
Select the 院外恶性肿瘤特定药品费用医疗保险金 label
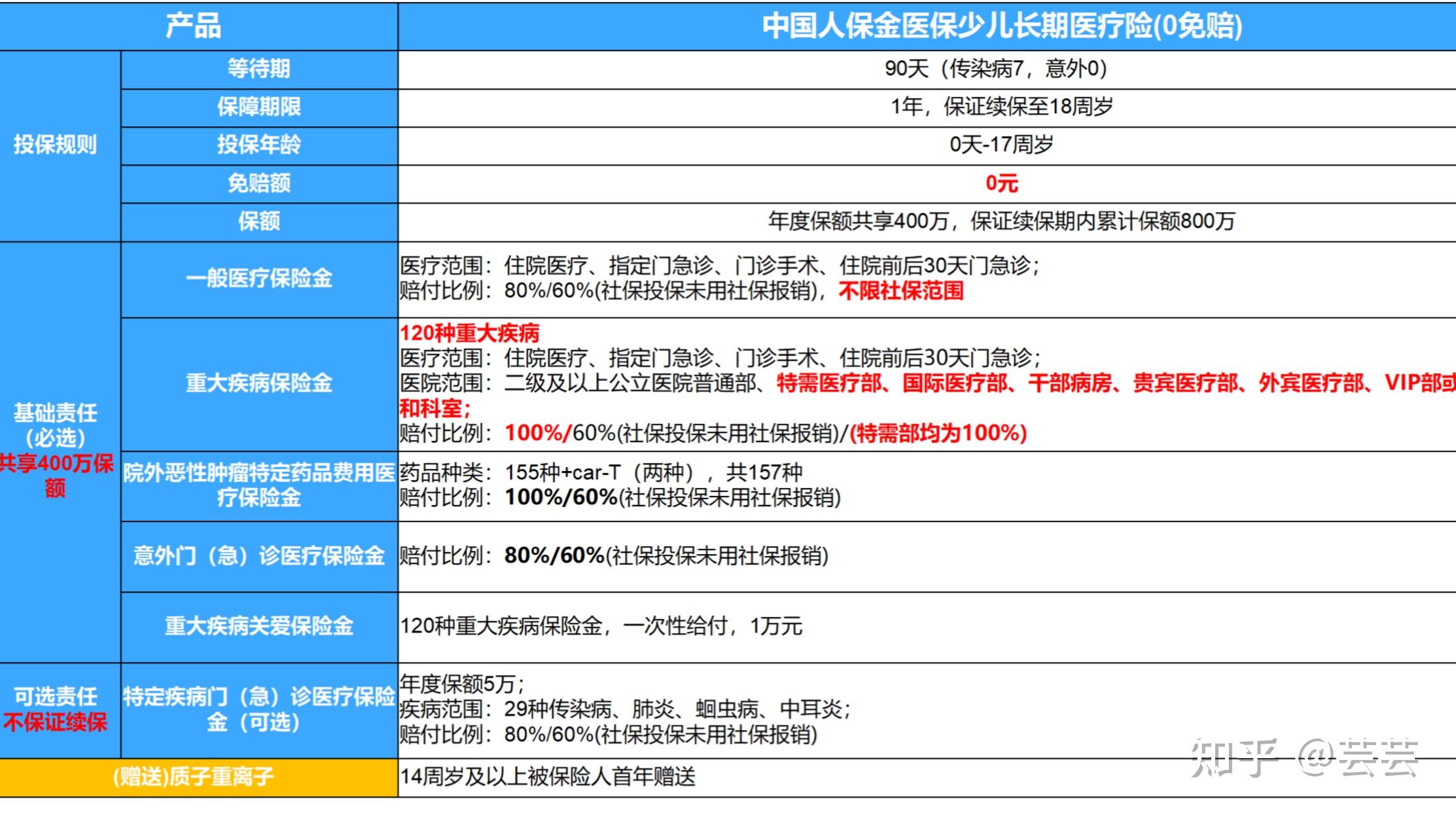259,485
